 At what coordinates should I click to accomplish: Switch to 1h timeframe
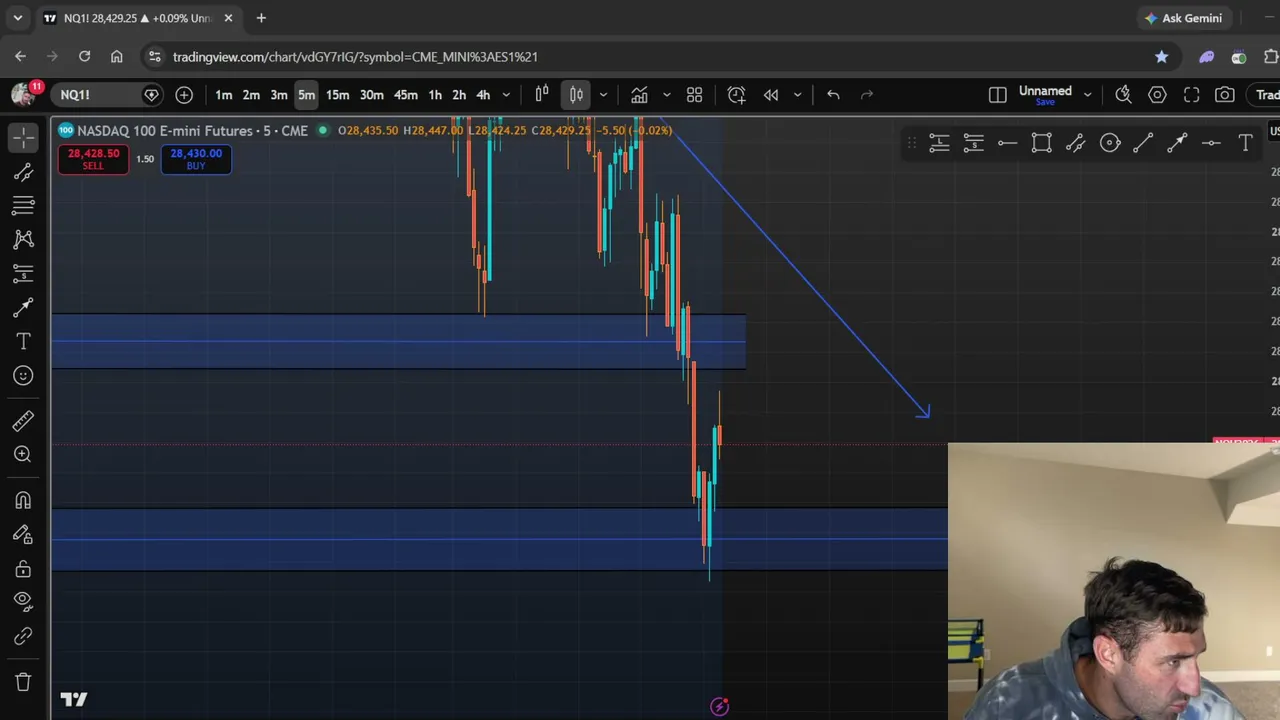pos(435,95)
